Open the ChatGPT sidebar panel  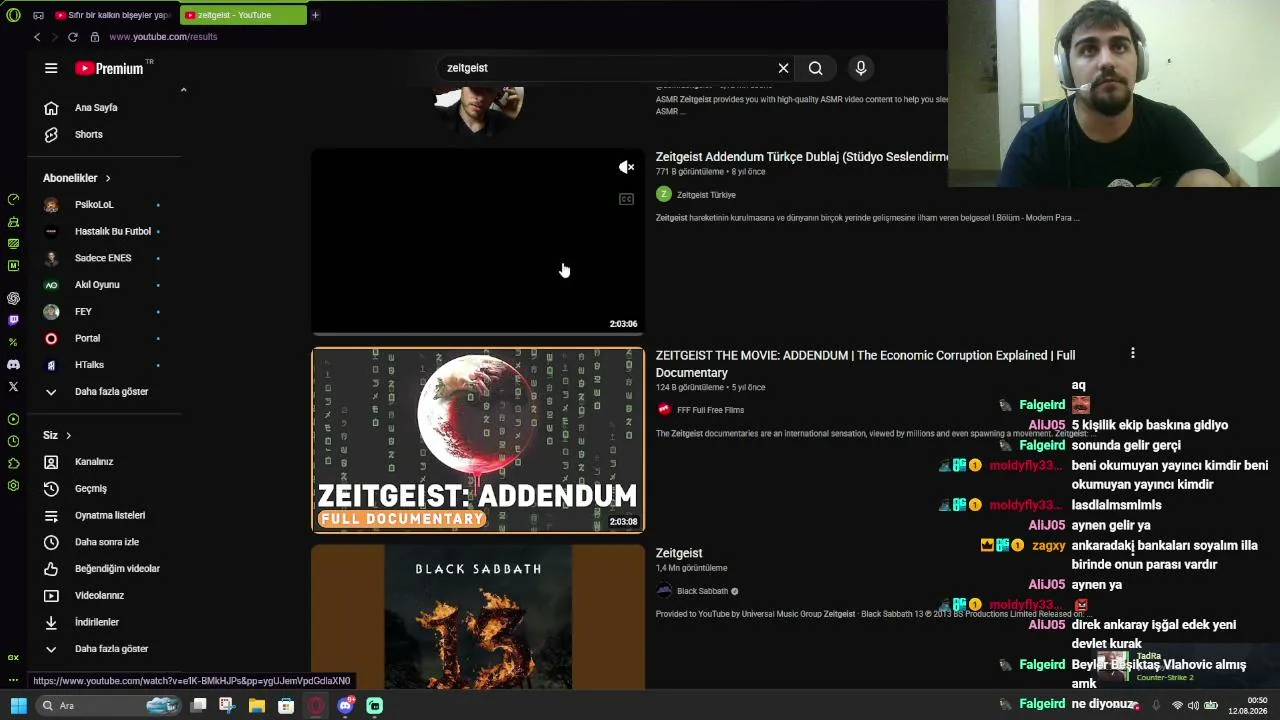[13, 298]
